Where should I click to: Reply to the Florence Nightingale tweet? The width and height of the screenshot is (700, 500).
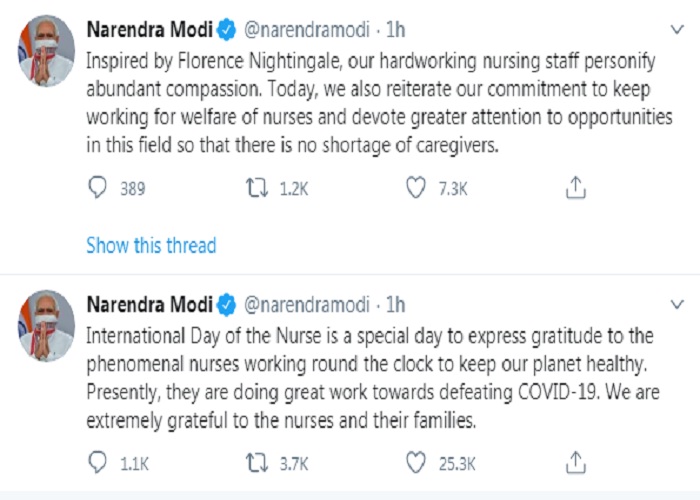click(98, 187)
